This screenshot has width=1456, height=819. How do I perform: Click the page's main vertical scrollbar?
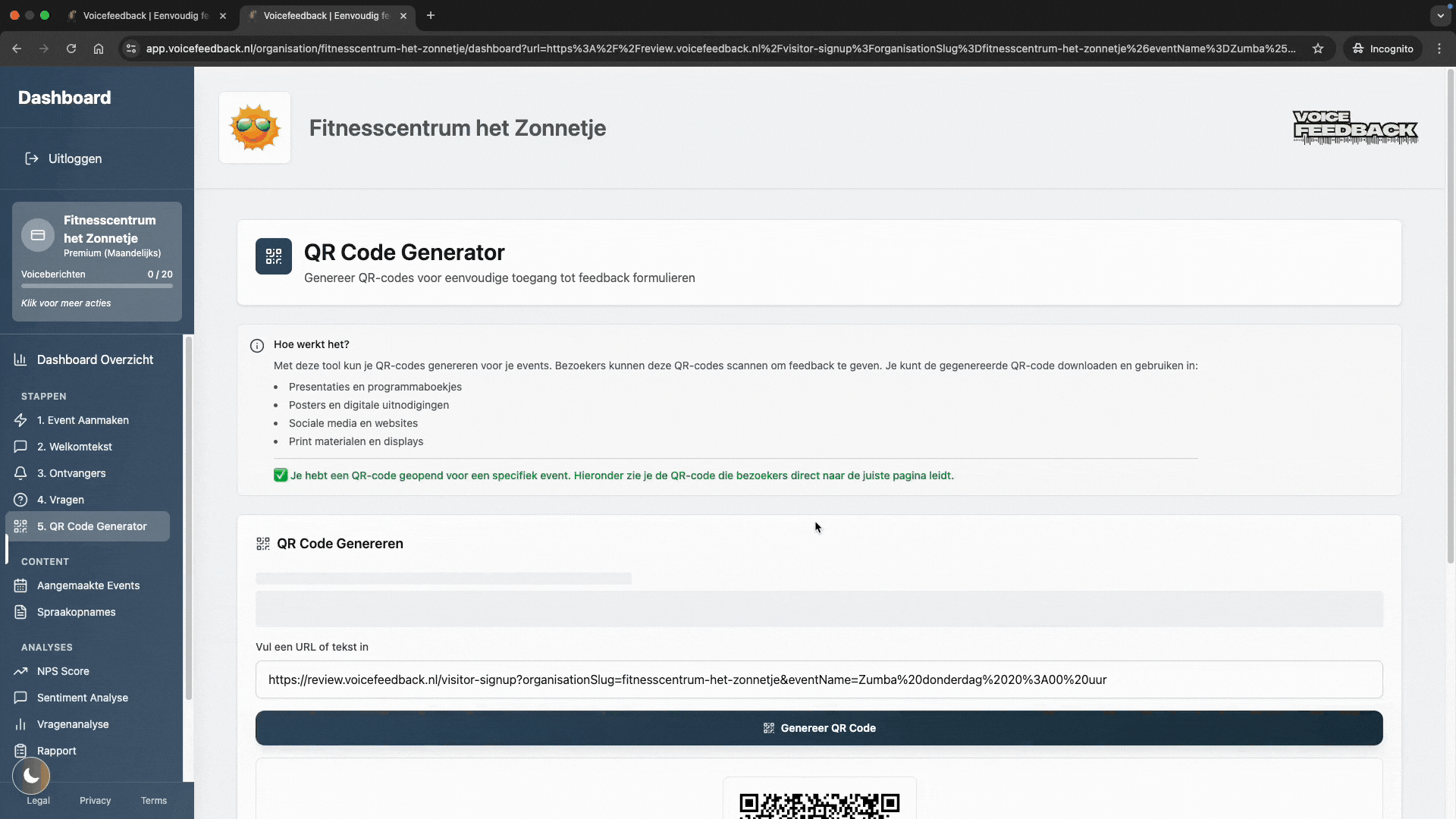[x=1451, y=315]
